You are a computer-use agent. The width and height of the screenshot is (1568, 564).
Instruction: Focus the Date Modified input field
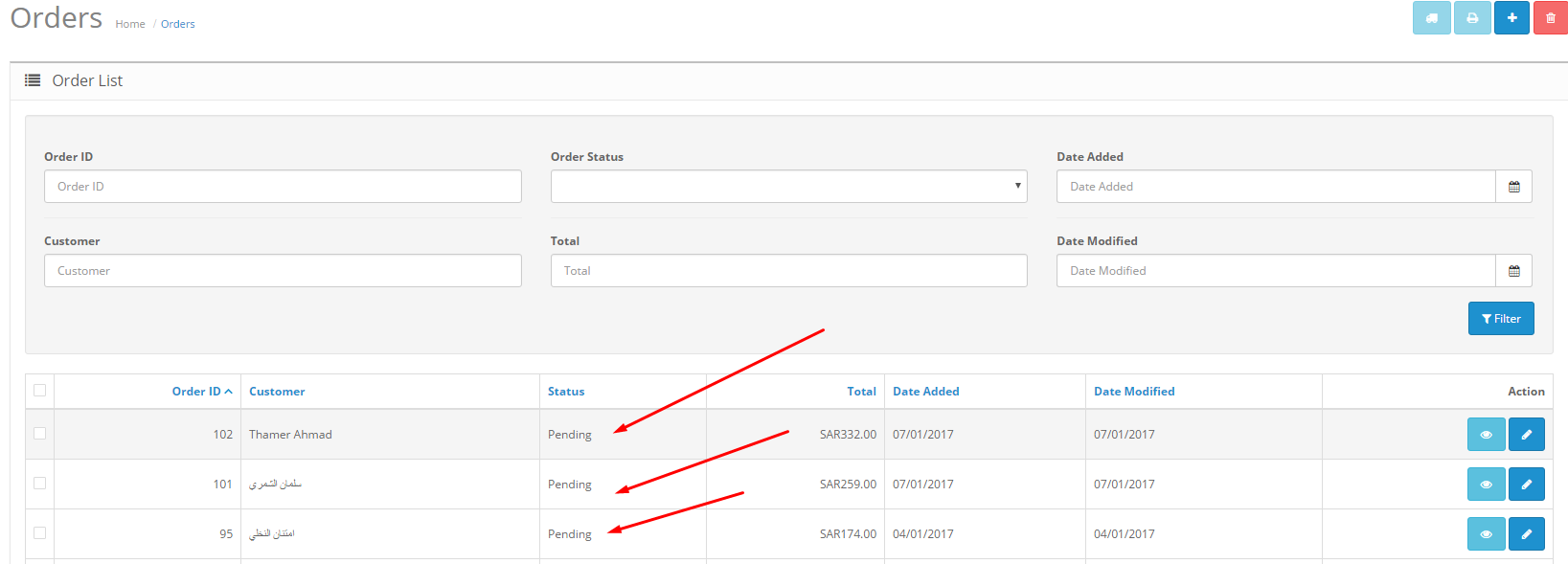pyautogui.click(x=1276, y=271)
